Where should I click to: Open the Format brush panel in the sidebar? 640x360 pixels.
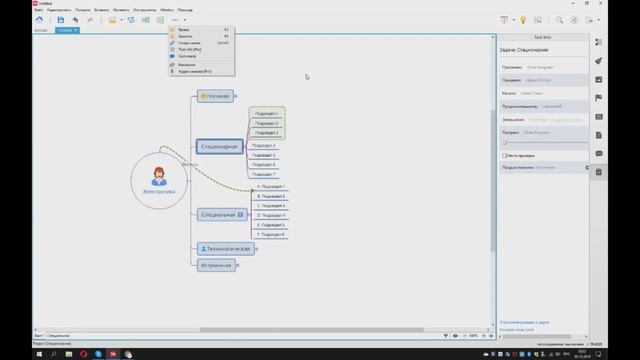[x=599, y=61]
